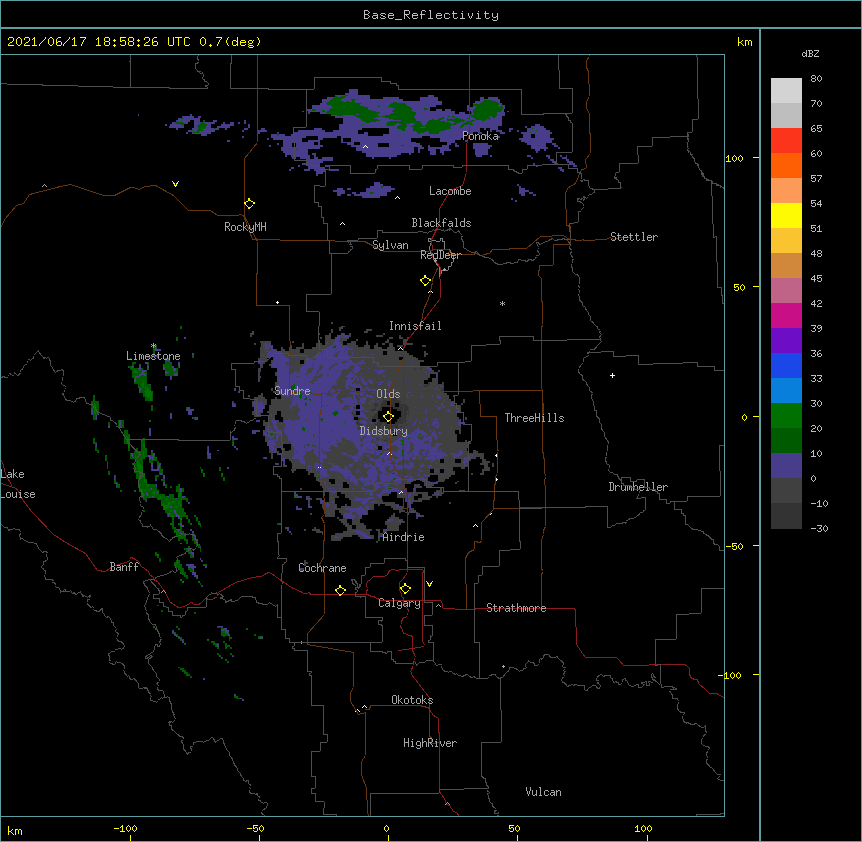862x842 pixels.
Task: Click the RedDeer city label
Action: [x=440, y=255]
